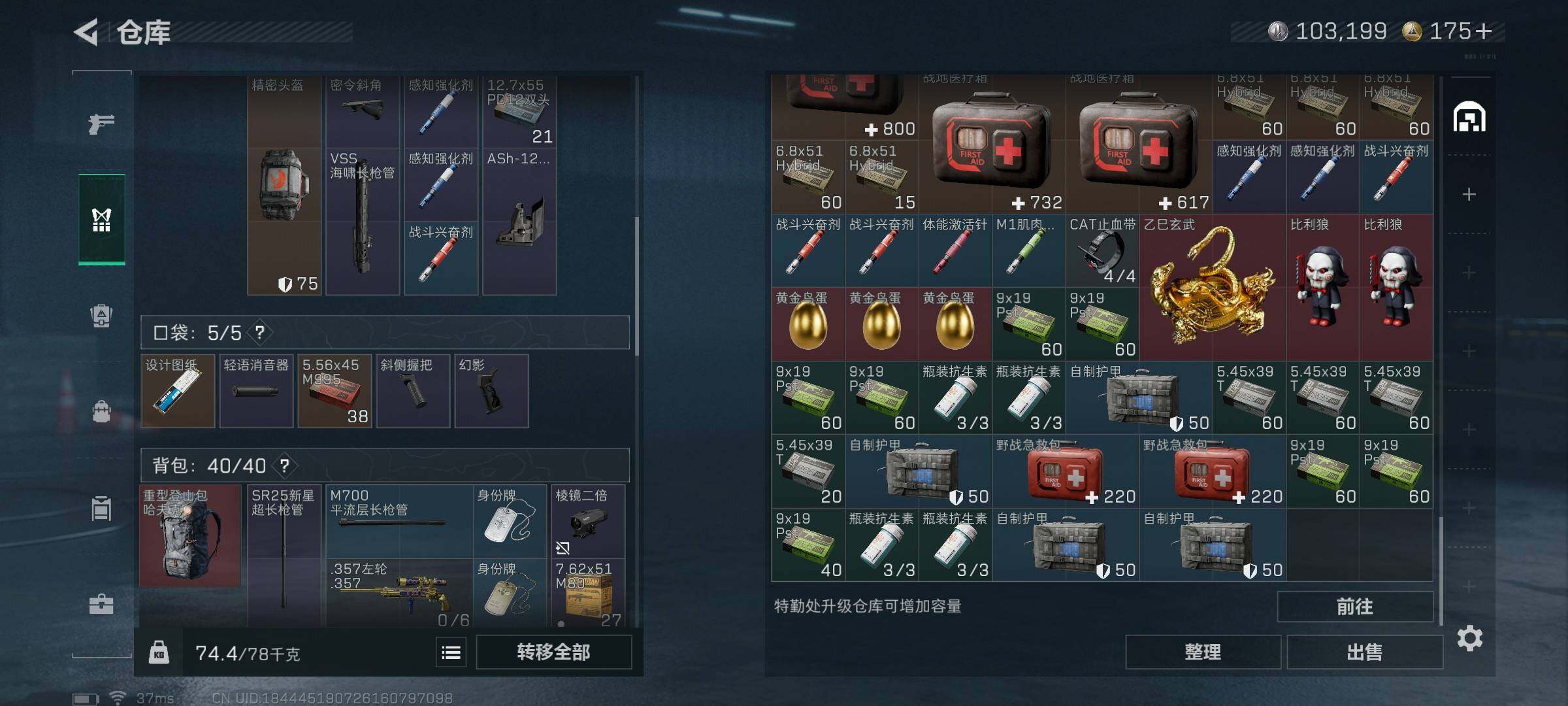1568x706 pixels.
Task: Select the 乙巳玄武 golden statue item
Action: click(x=1213, y=287)
